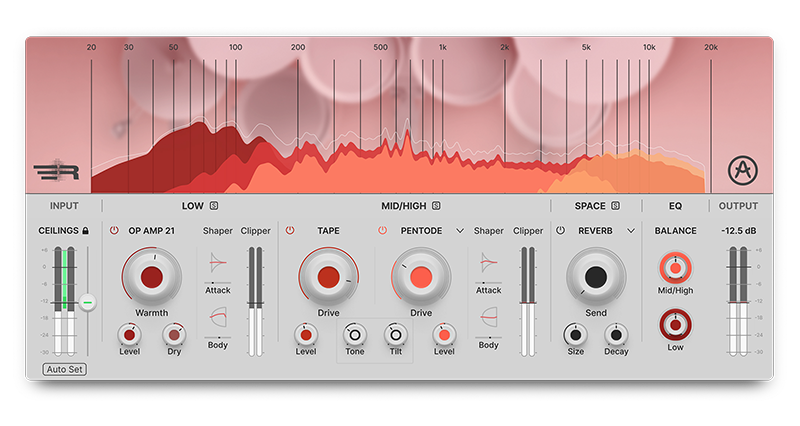Toggle the OP AMP 21 power button

(x=114, y=231)
